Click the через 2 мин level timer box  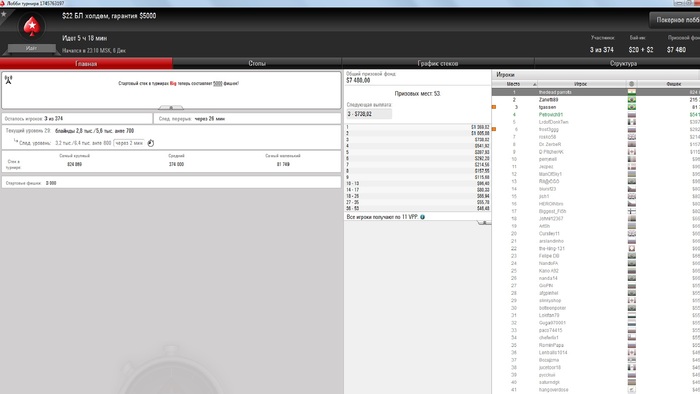129,143
